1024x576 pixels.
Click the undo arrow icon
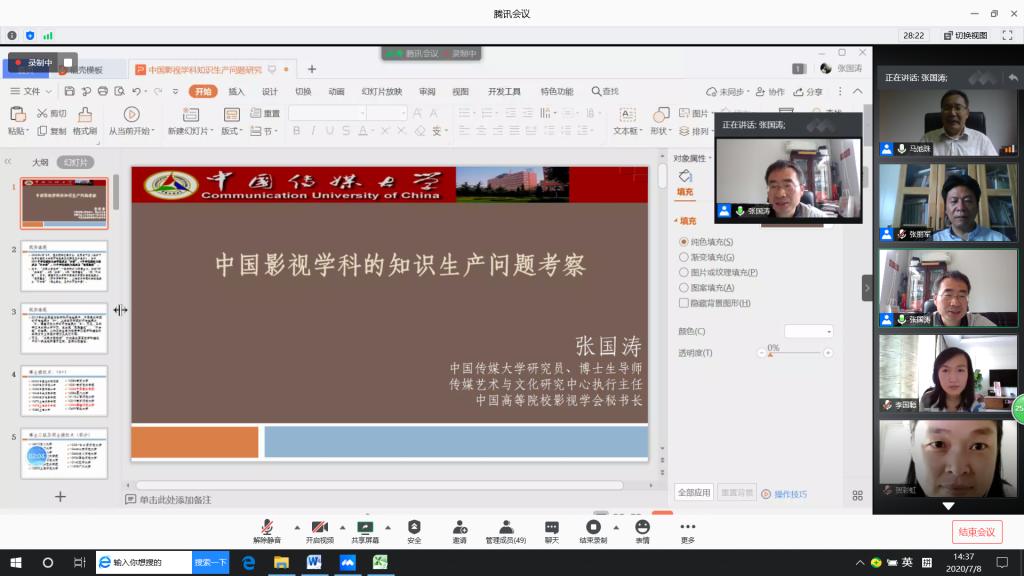(x=136, y=91)
